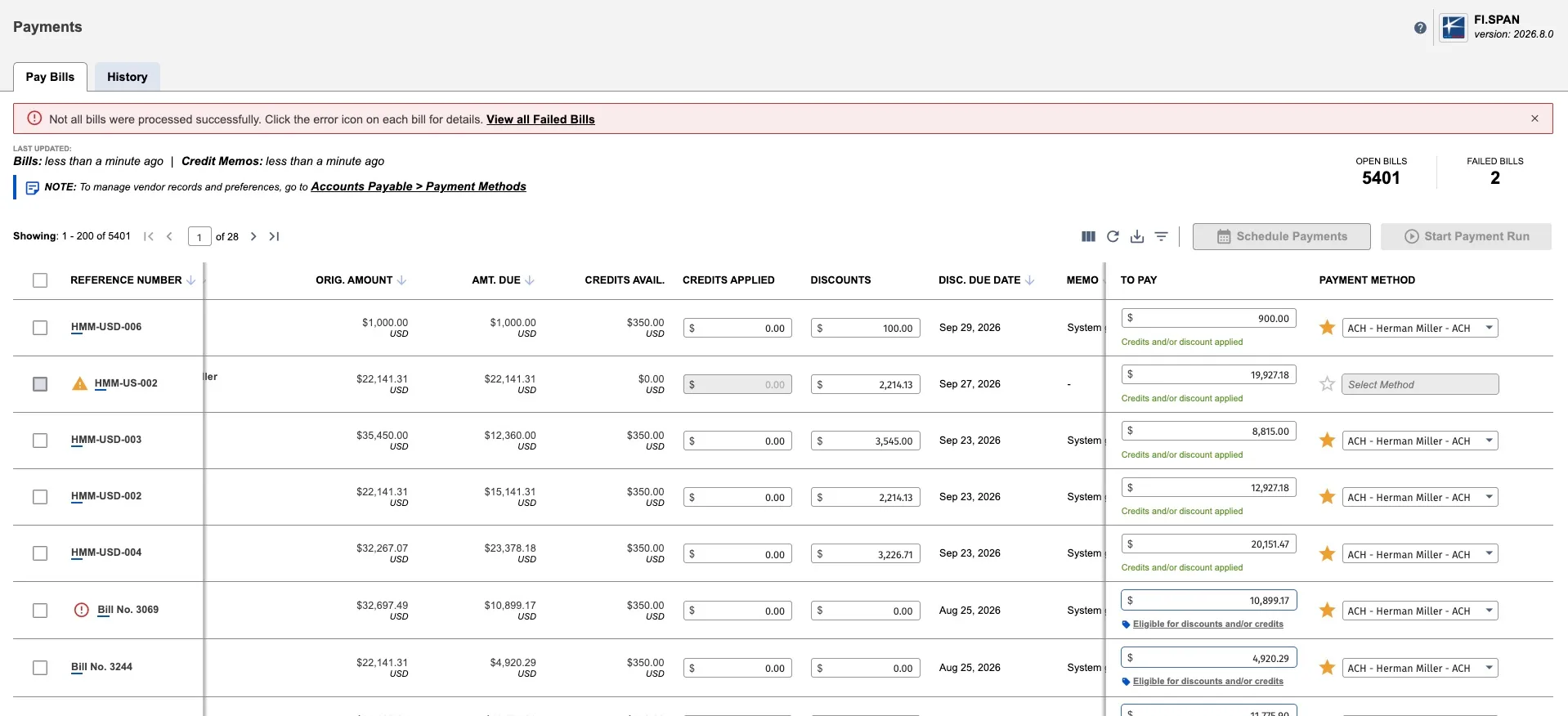1568x716 pixels.
Task: Sort by Amt. Due arrow
Action: 530,280
